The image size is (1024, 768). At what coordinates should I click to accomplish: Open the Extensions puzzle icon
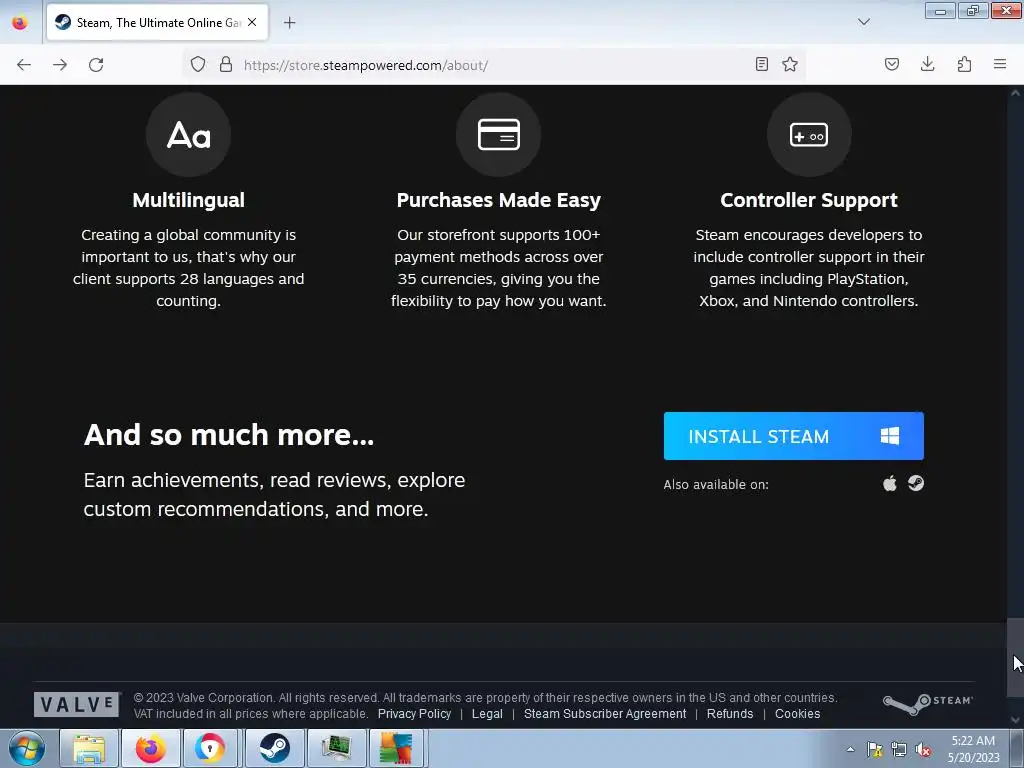point(964,65)
